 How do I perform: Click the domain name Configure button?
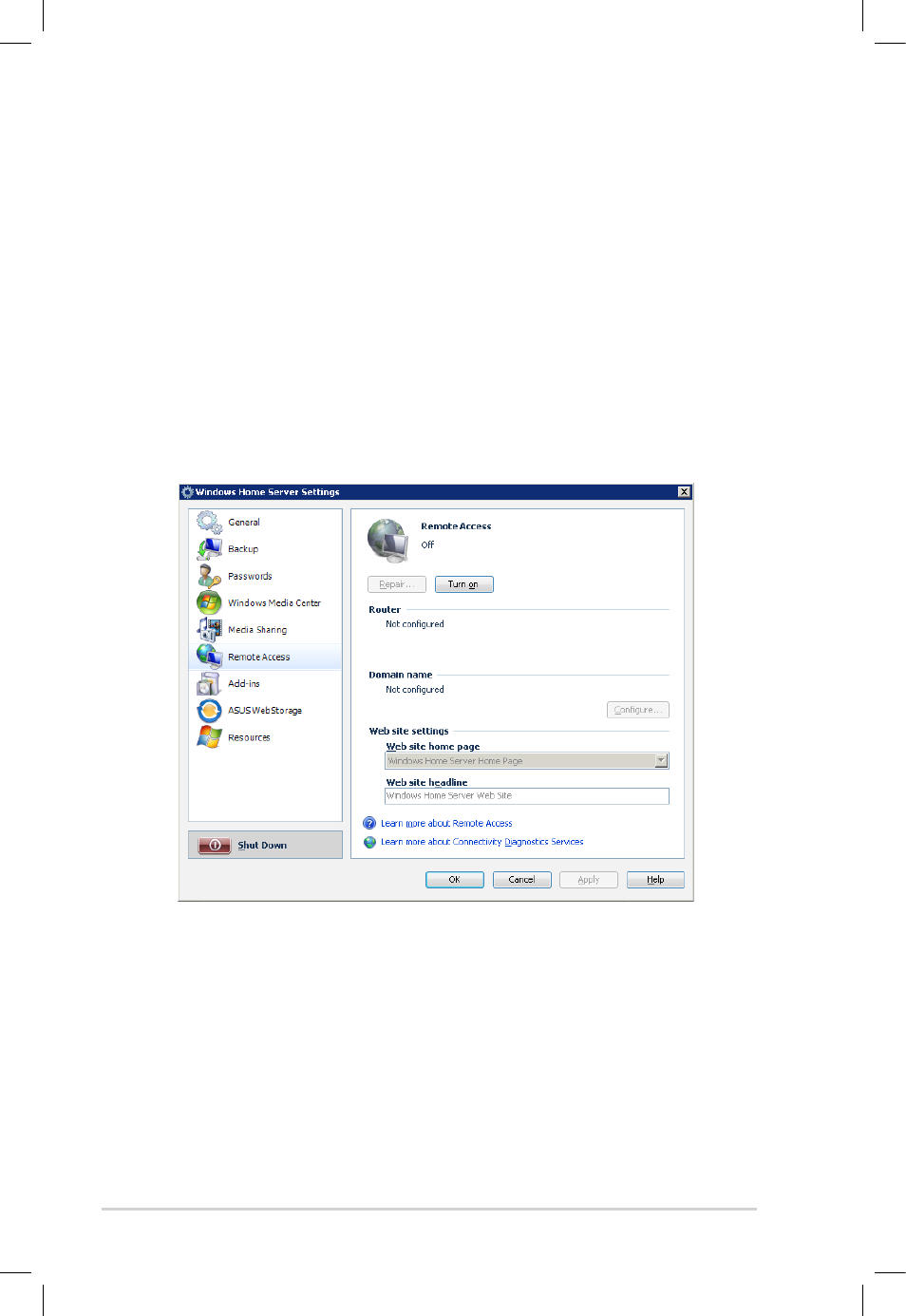pyautogui.click(x=637, y=710)
